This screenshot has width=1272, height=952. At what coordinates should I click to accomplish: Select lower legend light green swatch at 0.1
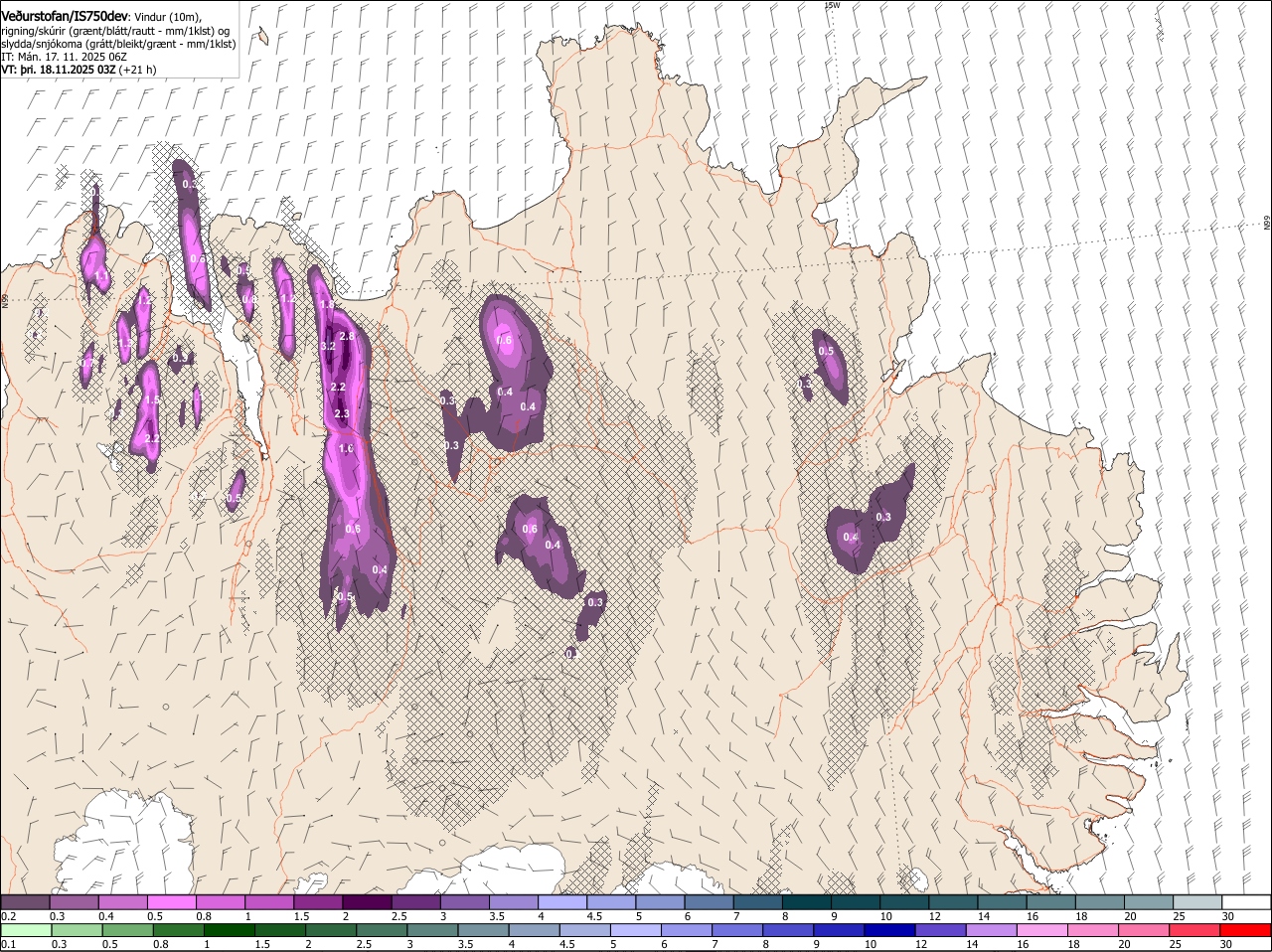pos(26,930)
